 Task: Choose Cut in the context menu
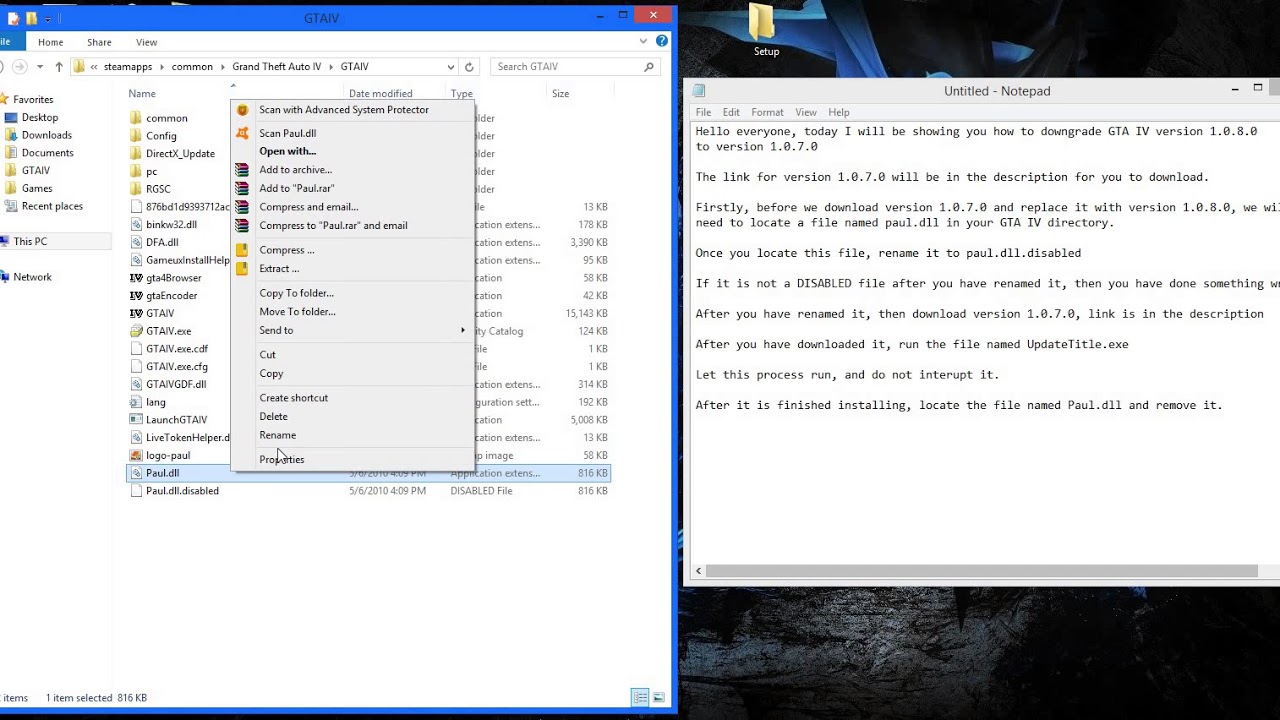pos(267,354)
